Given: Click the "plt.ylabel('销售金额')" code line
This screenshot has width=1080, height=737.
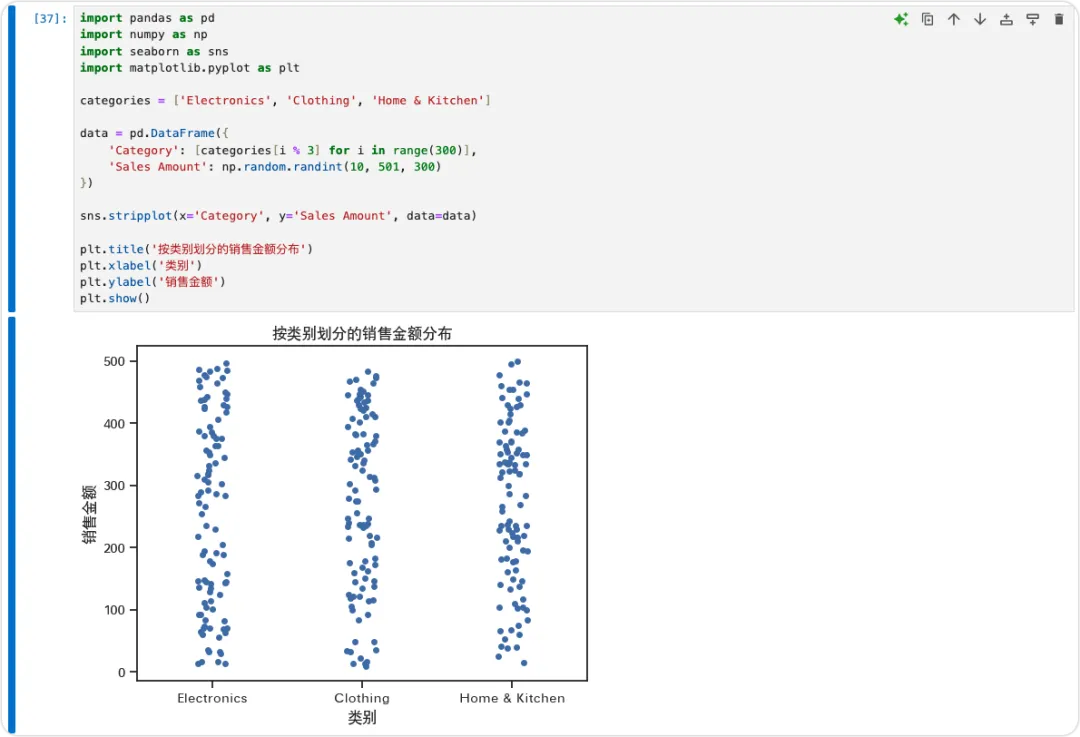Looking at the screenshot, I should [x=153, y=282].
